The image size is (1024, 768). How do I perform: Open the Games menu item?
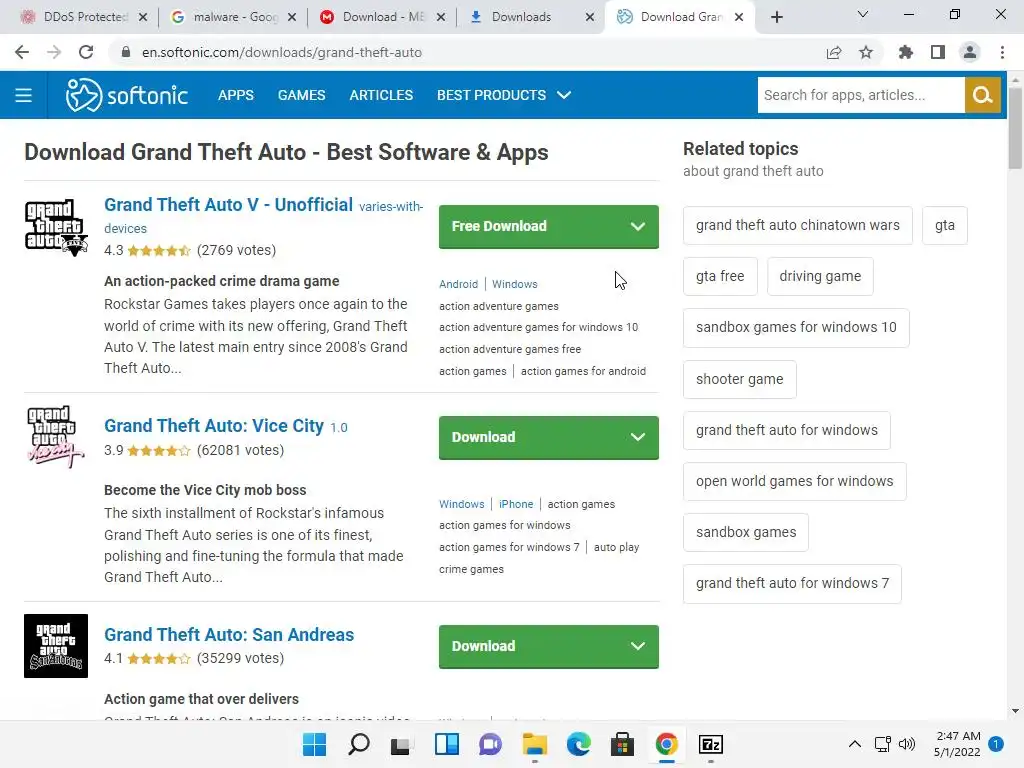[301, 95]
